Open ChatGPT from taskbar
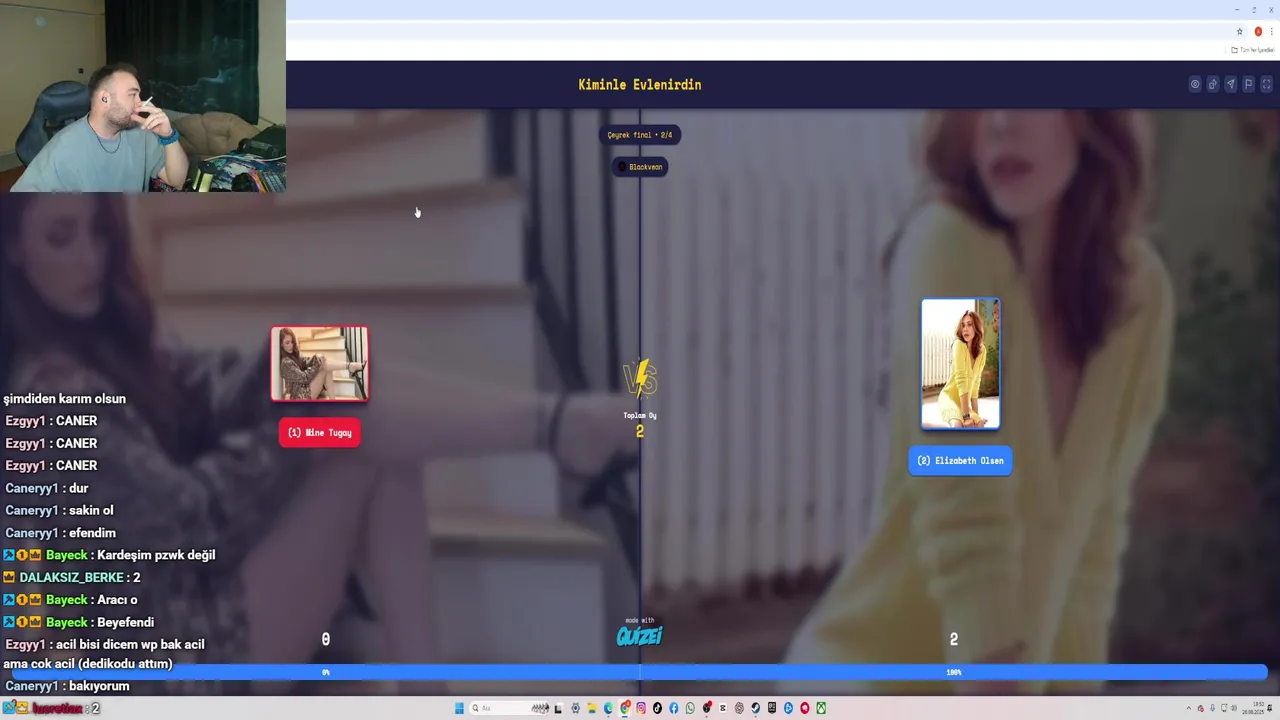The height and width of the screenshot is (720, 1280). [x=739, y=708]
